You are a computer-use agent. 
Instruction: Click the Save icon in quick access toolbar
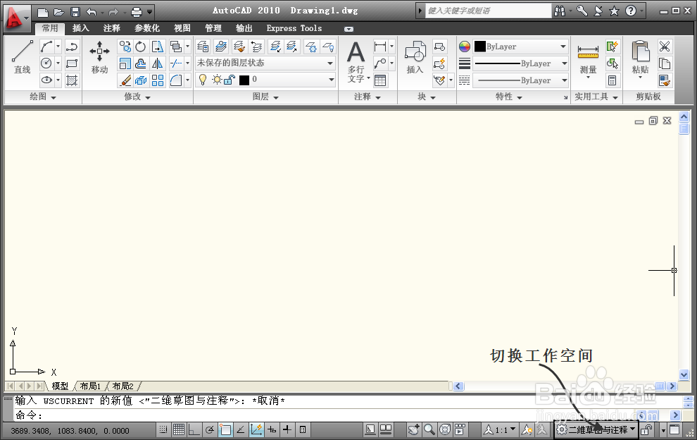pos(73,12)
